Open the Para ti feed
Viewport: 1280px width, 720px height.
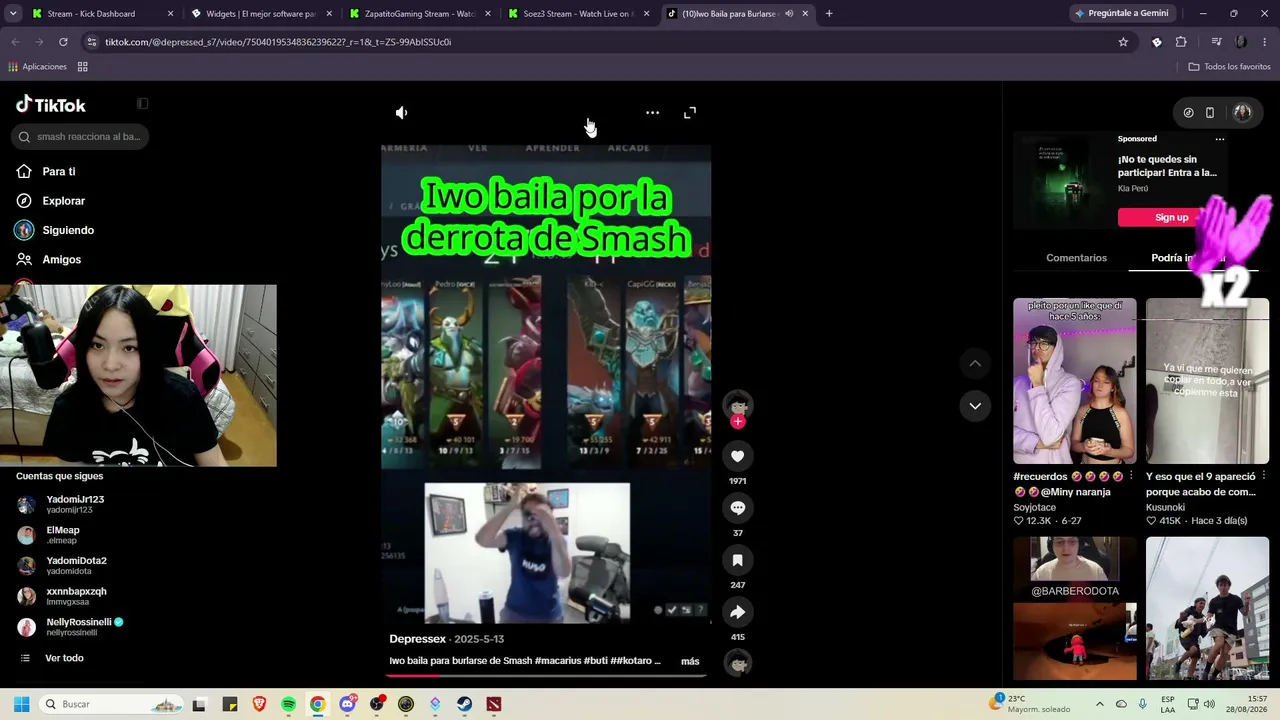point(59,172)
